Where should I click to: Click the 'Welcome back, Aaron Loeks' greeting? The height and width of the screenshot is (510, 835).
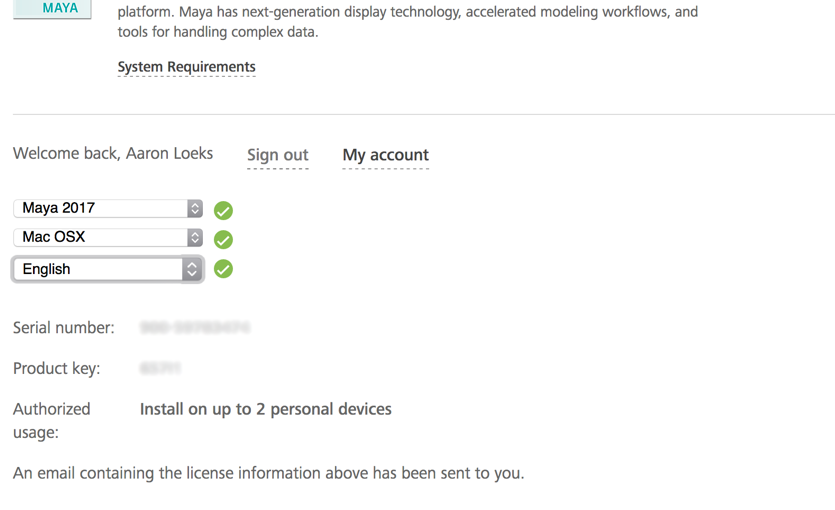click(113, 153)
